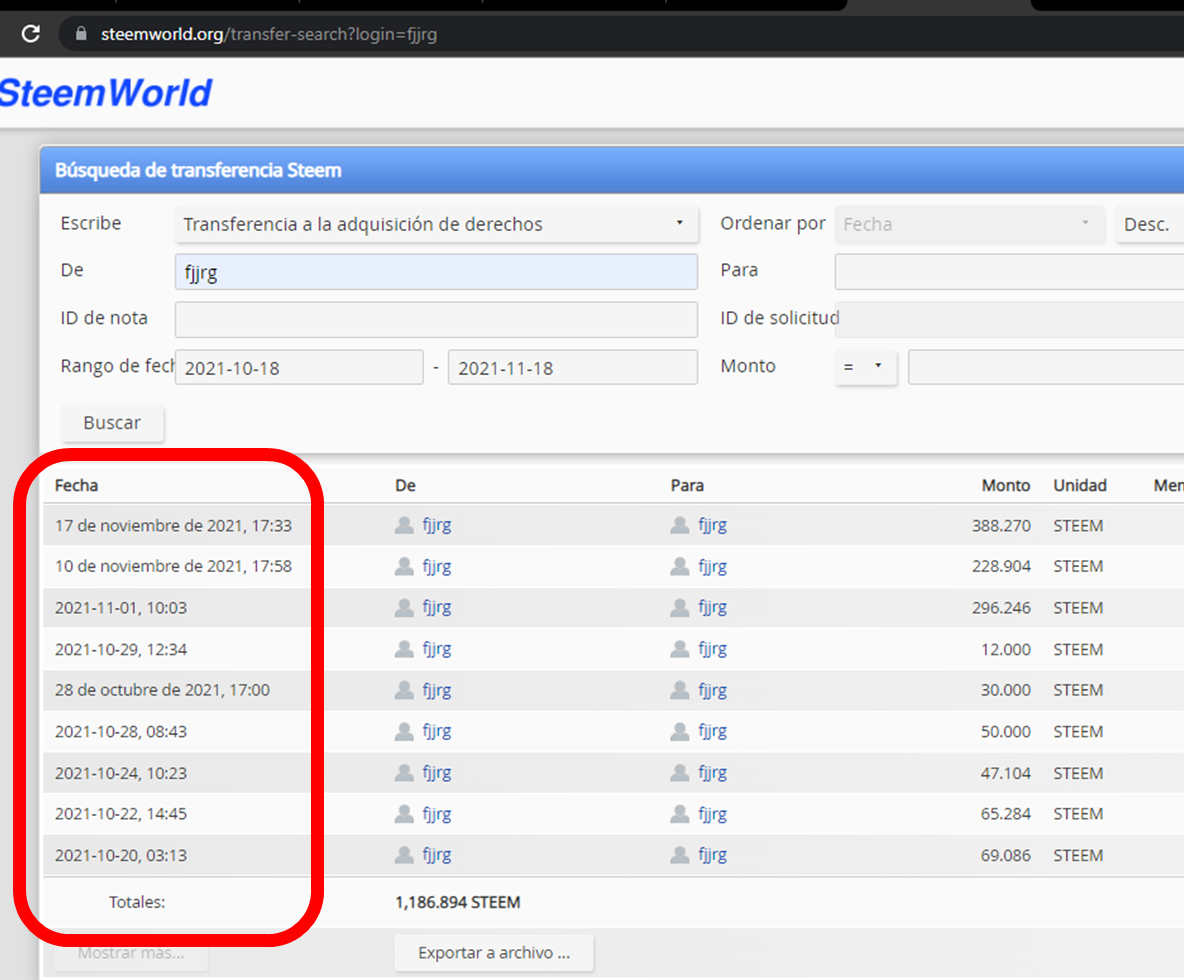
Task: Open sender fjjrg link in 388.270 row
Action: tap(436, 525)
